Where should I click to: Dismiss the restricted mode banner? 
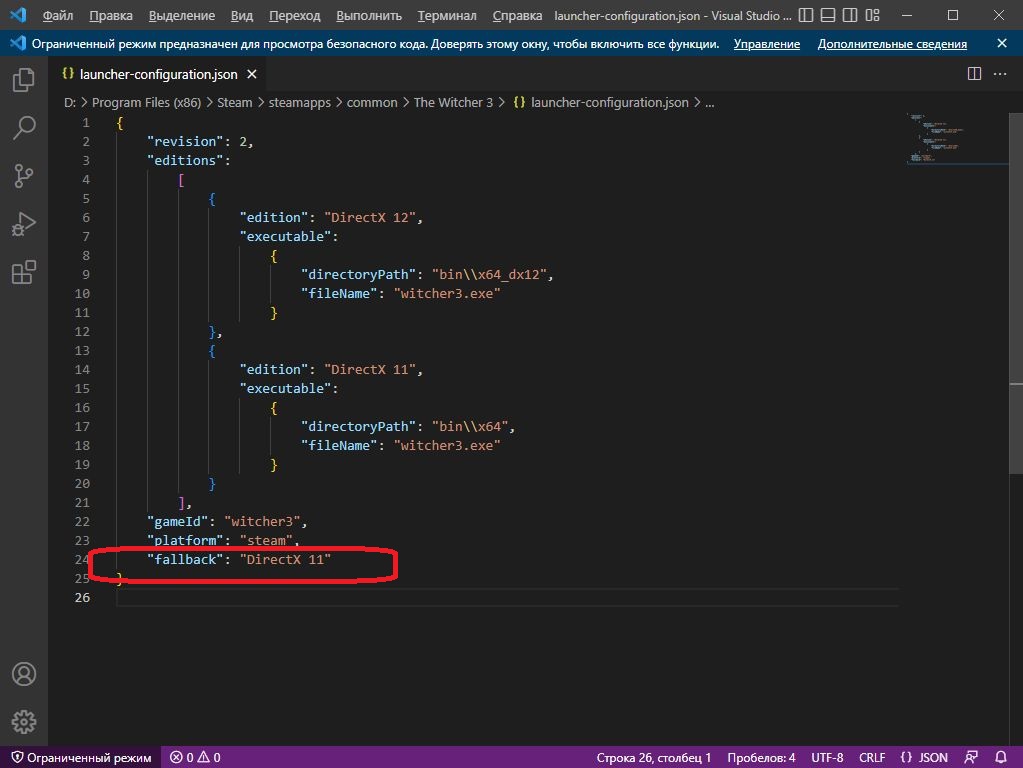pyautogui.click(x=1002, y=43)
